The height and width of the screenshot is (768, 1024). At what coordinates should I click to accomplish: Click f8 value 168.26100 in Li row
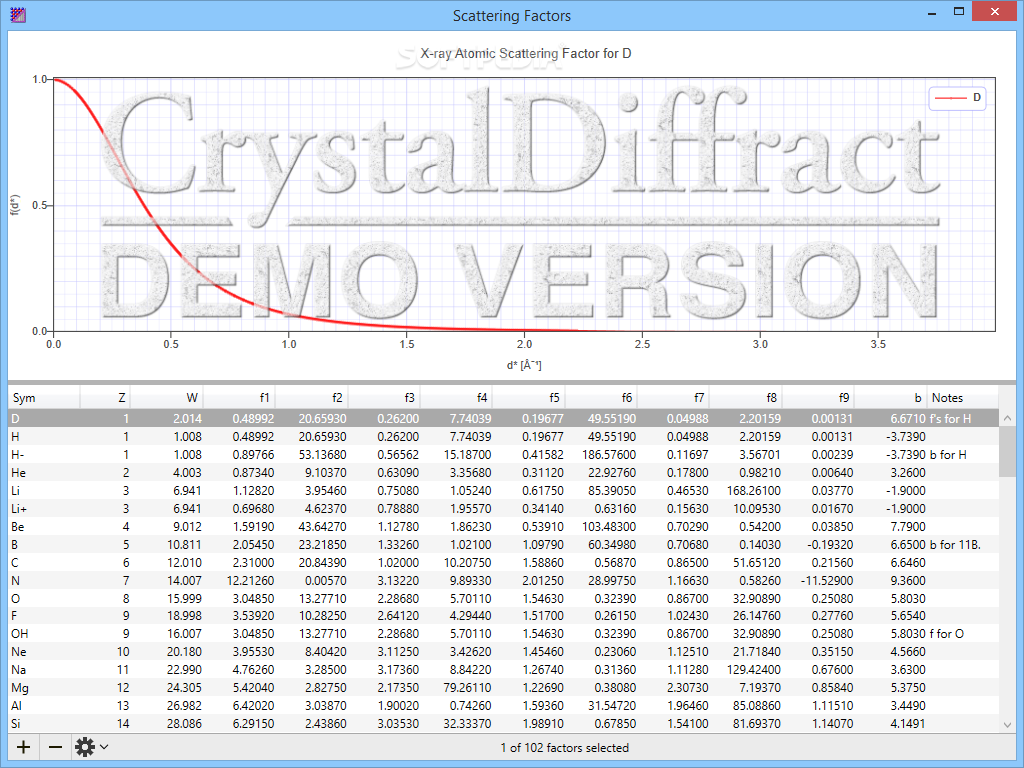(x=754, y=490)
